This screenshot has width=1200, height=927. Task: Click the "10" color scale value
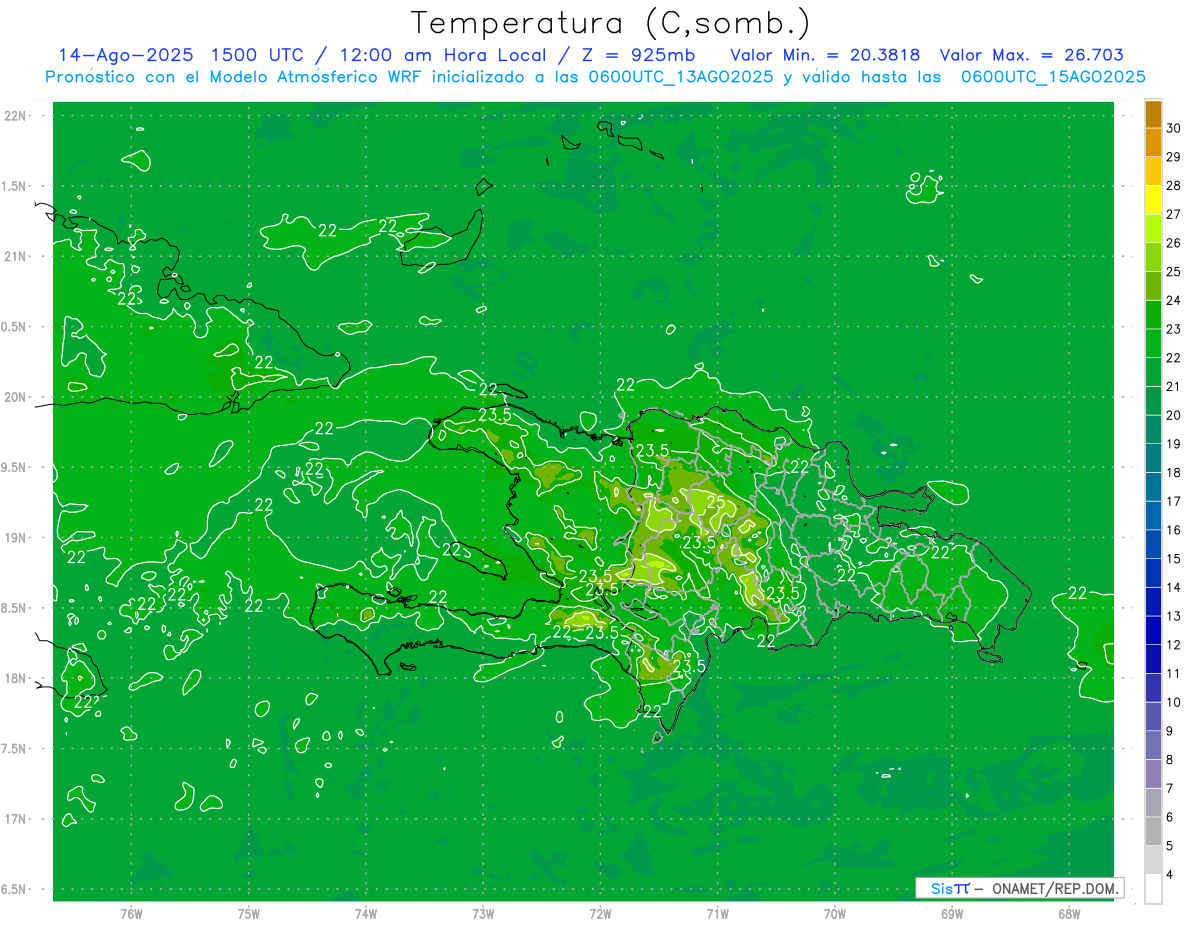1174,702
